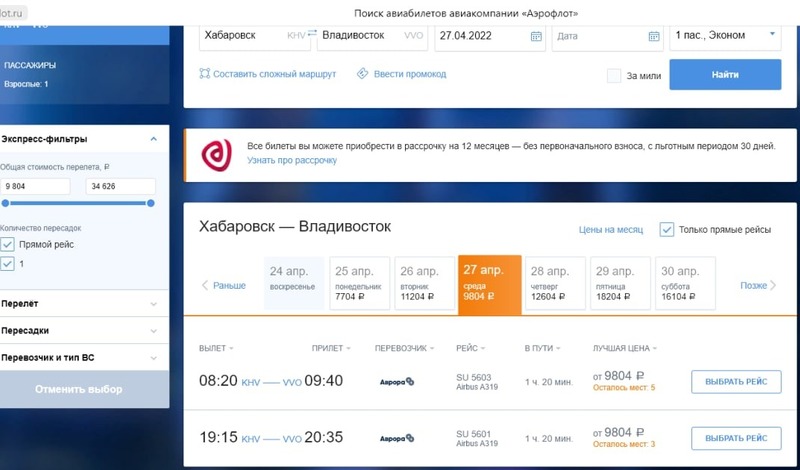
Task: Click the minimum cost field 9 804
Action: click(35, 186)
